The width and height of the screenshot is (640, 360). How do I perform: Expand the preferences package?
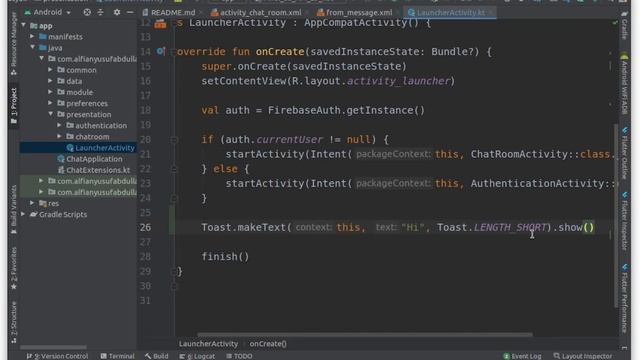pos(50,103)
